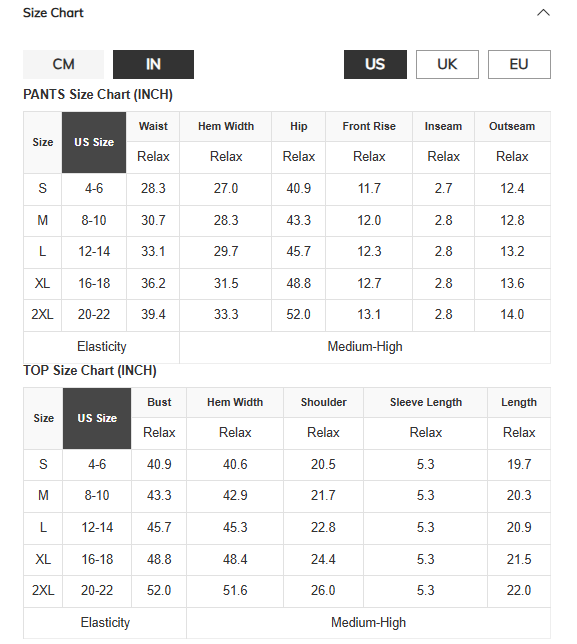Click US Size header in PANTS chart
Viewport: 577px width, 644px height.
pos(94,142)
